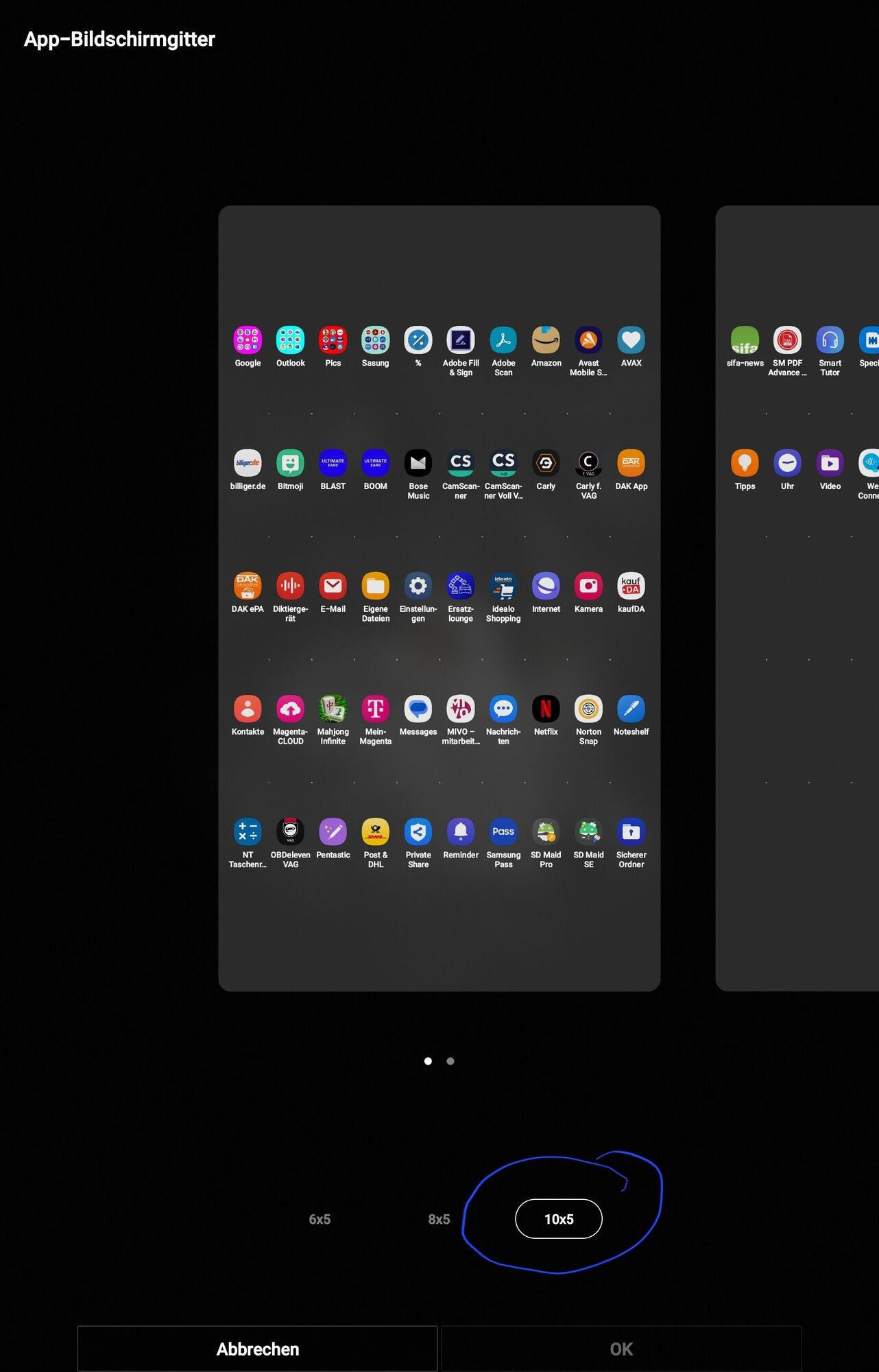Tap the second app page preview
879x1372 pixels.
coord(797,598)
